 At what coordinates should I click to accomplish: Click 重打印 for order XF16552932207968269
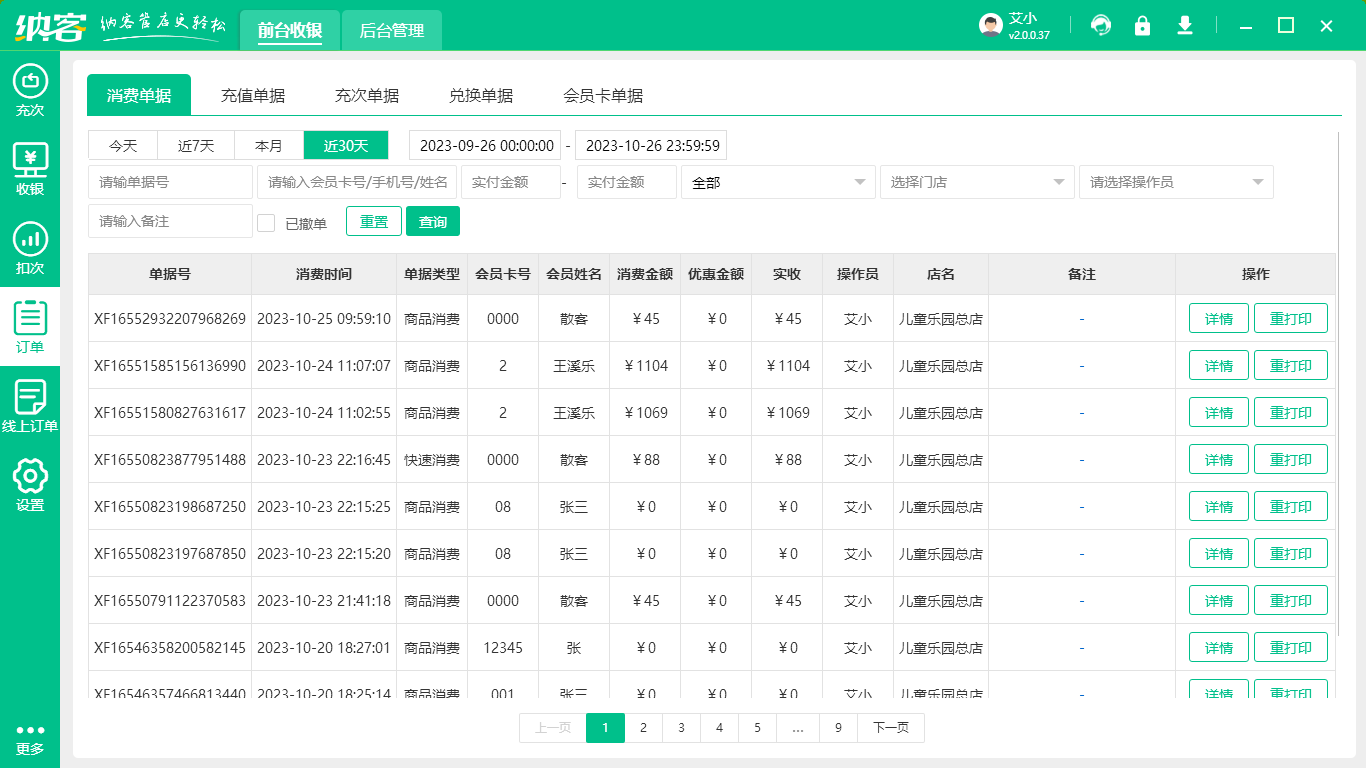(1291, 318)
